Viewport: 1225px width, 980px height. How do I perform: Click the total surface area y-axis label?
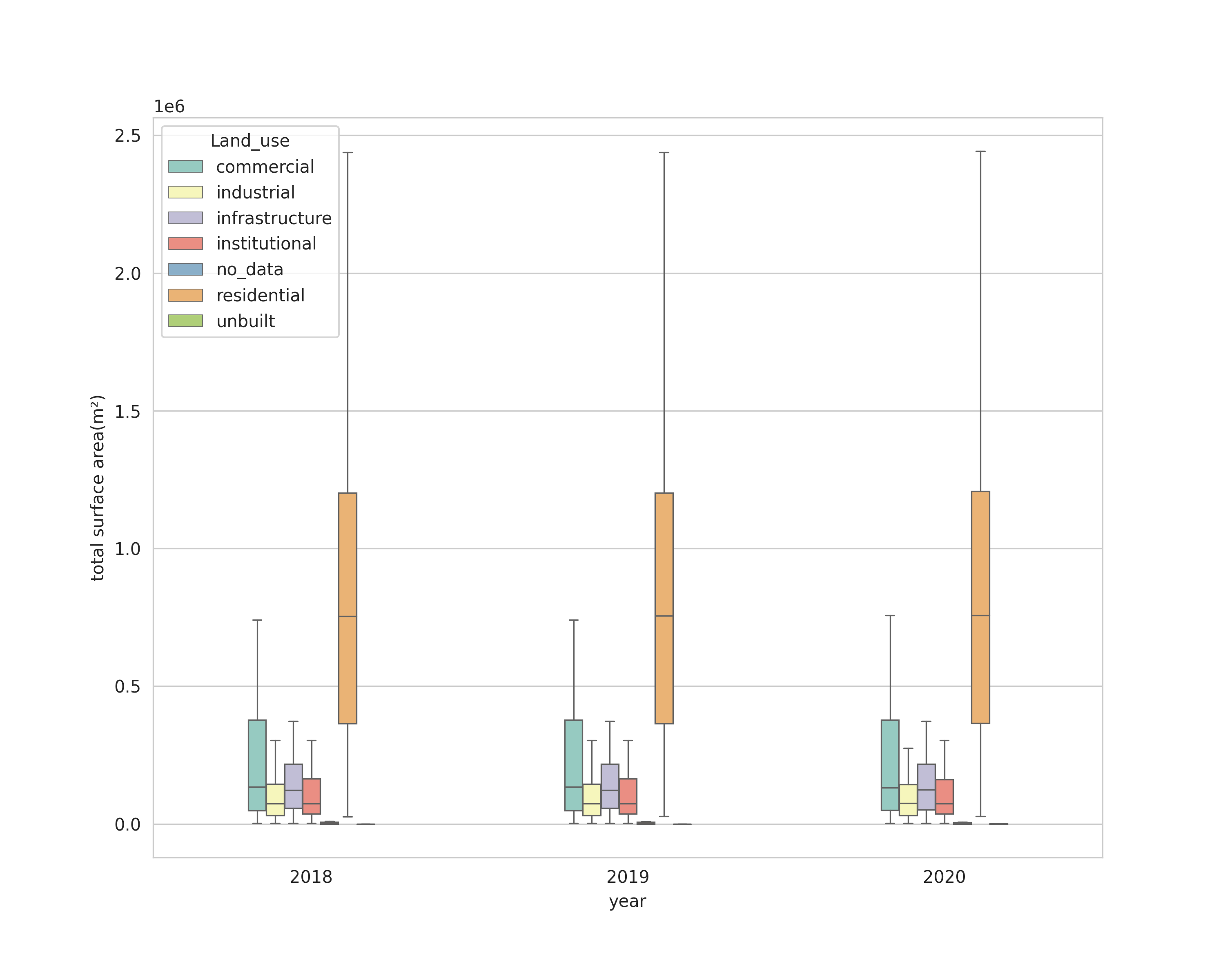[x=98, y=488]
